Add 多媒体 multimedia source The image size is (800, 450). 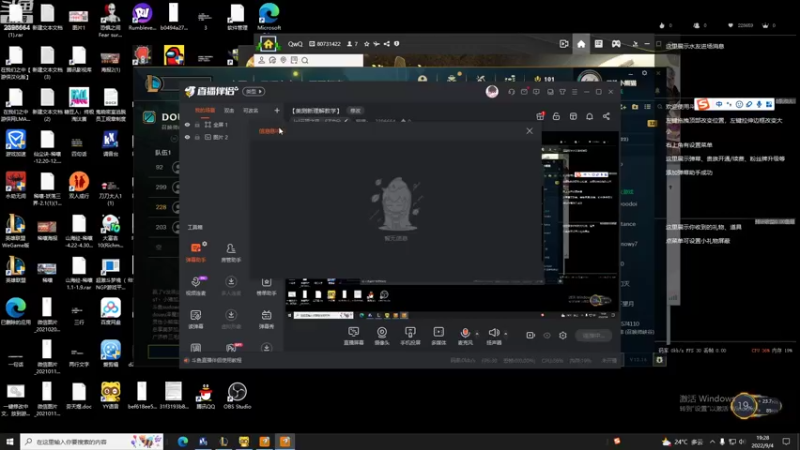[x=439, y=336]
